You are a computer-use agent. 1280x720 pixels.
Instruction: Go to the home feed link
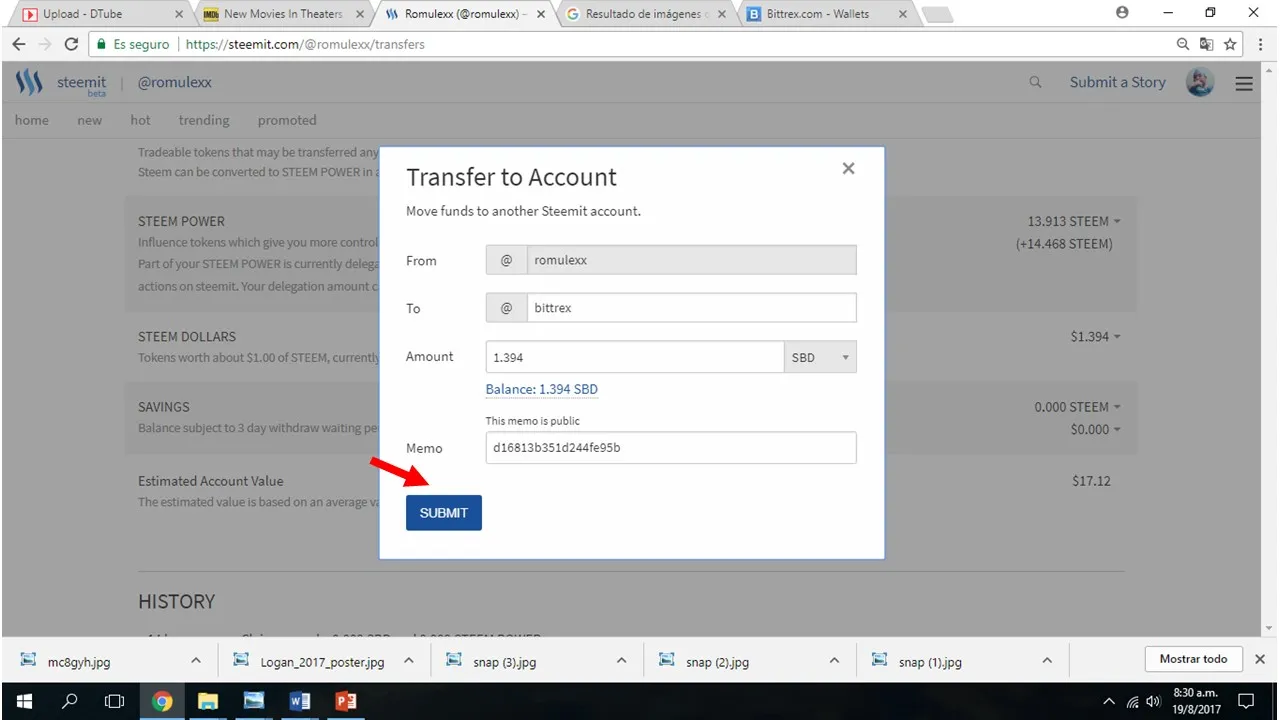click(32, 120)
